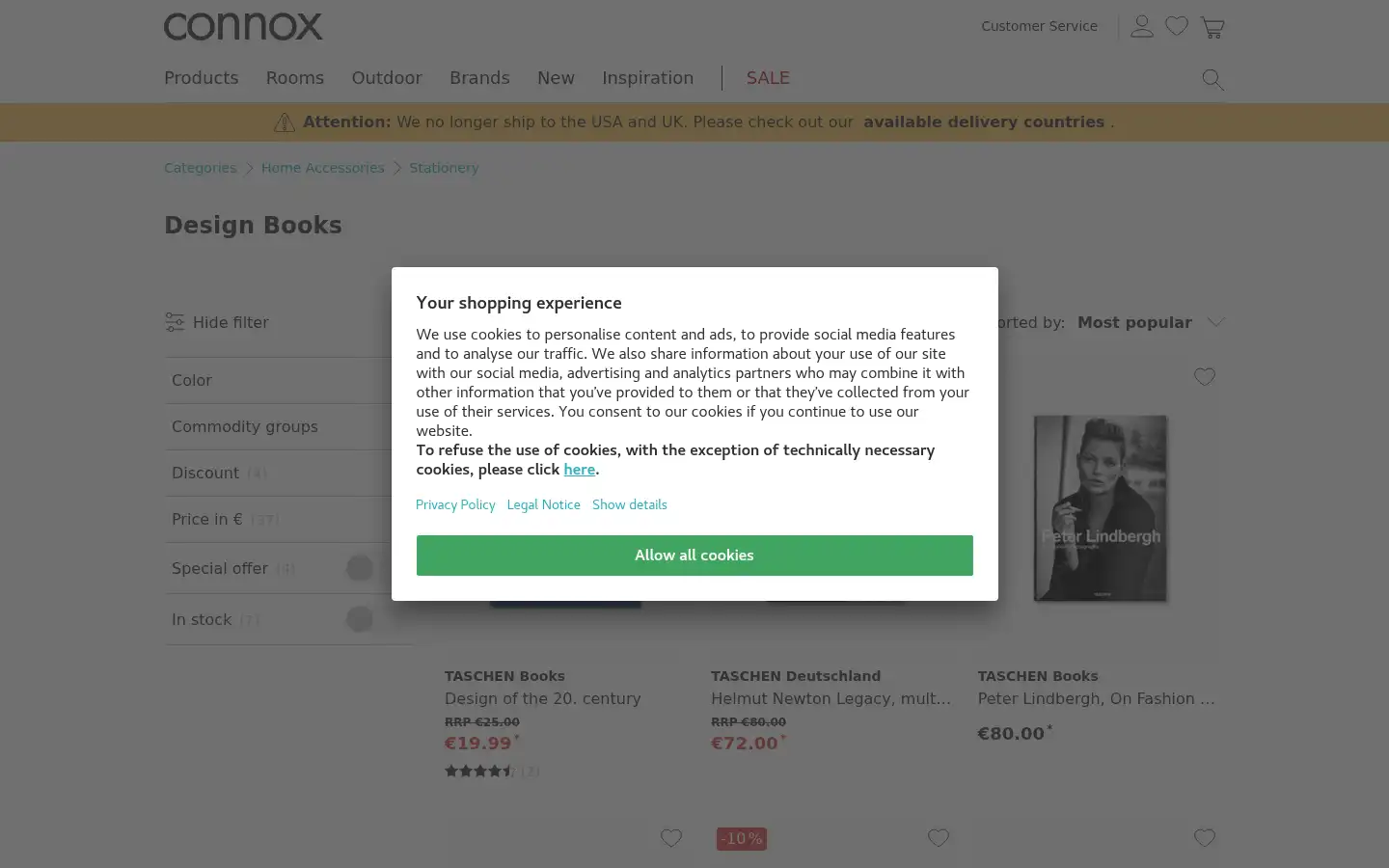The width and height of the screenshot is (1389, 868).
Task: Click the search magnifier icon
Action: [1212, 79]
